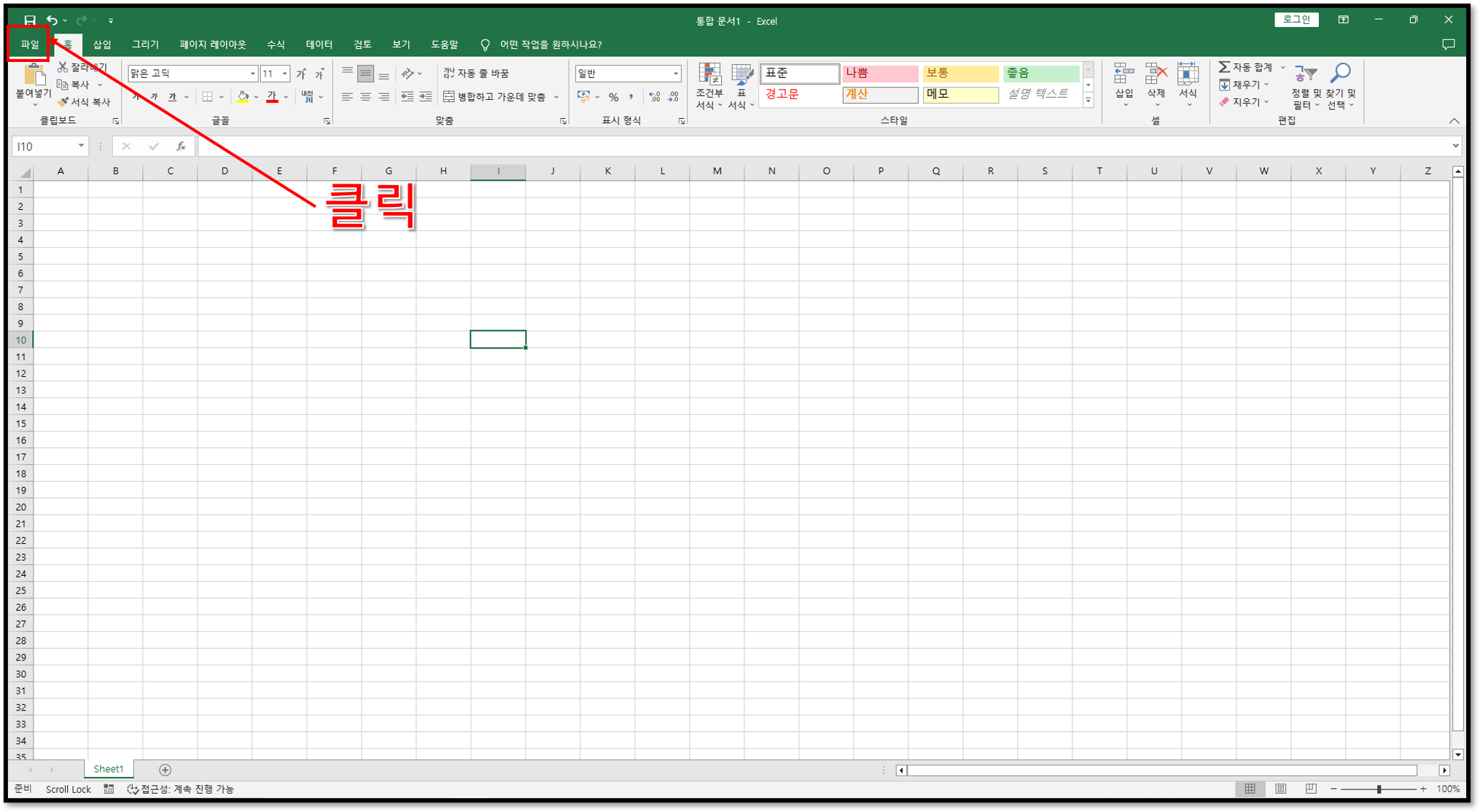Save the workbook using quick access icon

(29, 20)
